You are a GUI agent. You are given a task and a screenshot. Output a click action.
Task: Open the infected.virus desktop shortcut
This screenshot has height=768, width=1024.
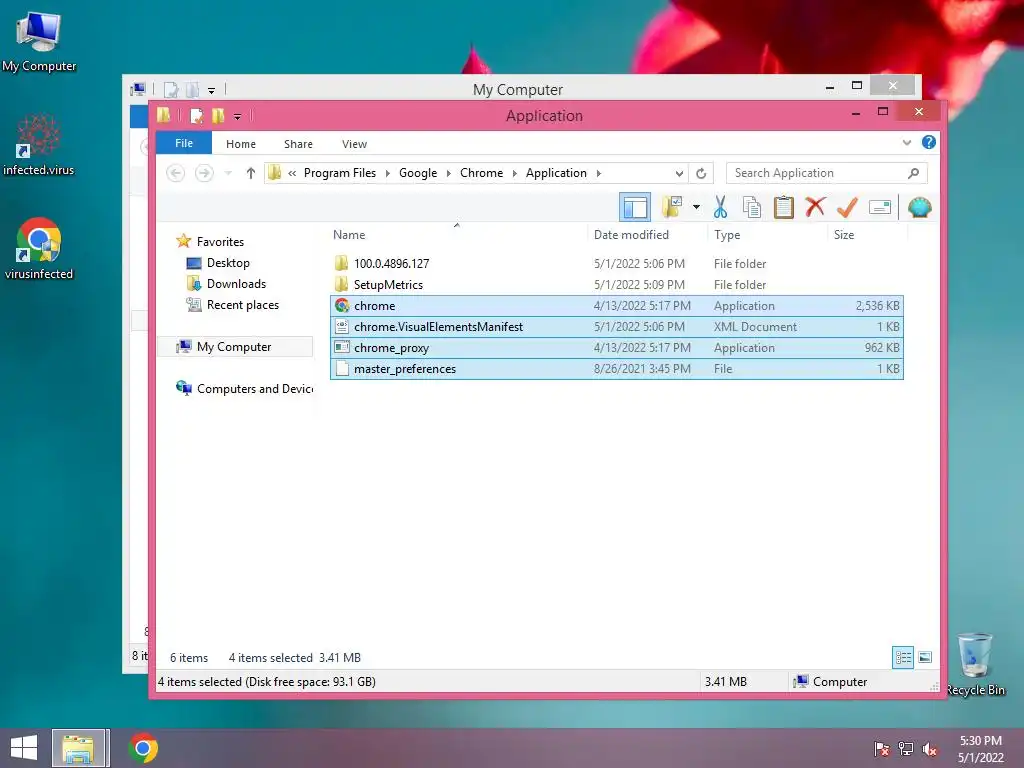pyautogui.click(x=39, y=145)
